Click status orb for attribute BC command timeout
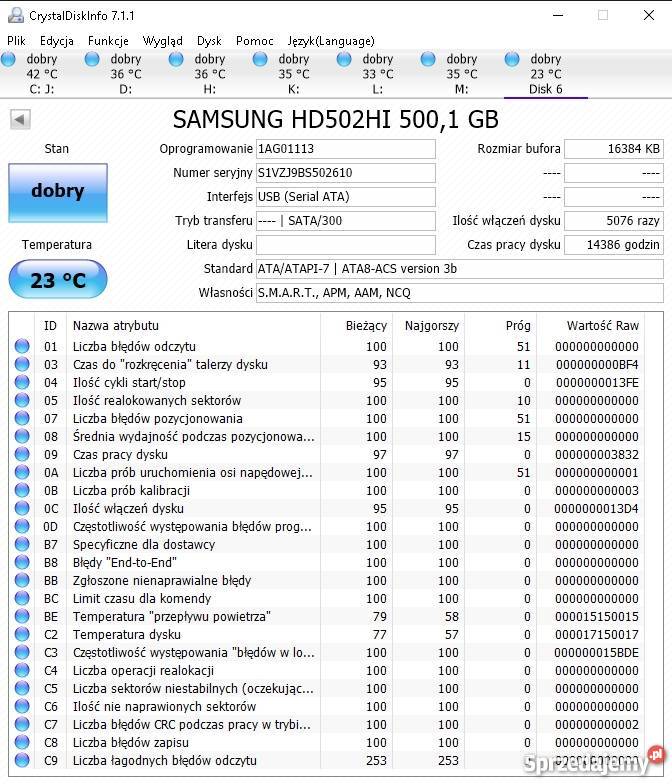 pos(22,598)
